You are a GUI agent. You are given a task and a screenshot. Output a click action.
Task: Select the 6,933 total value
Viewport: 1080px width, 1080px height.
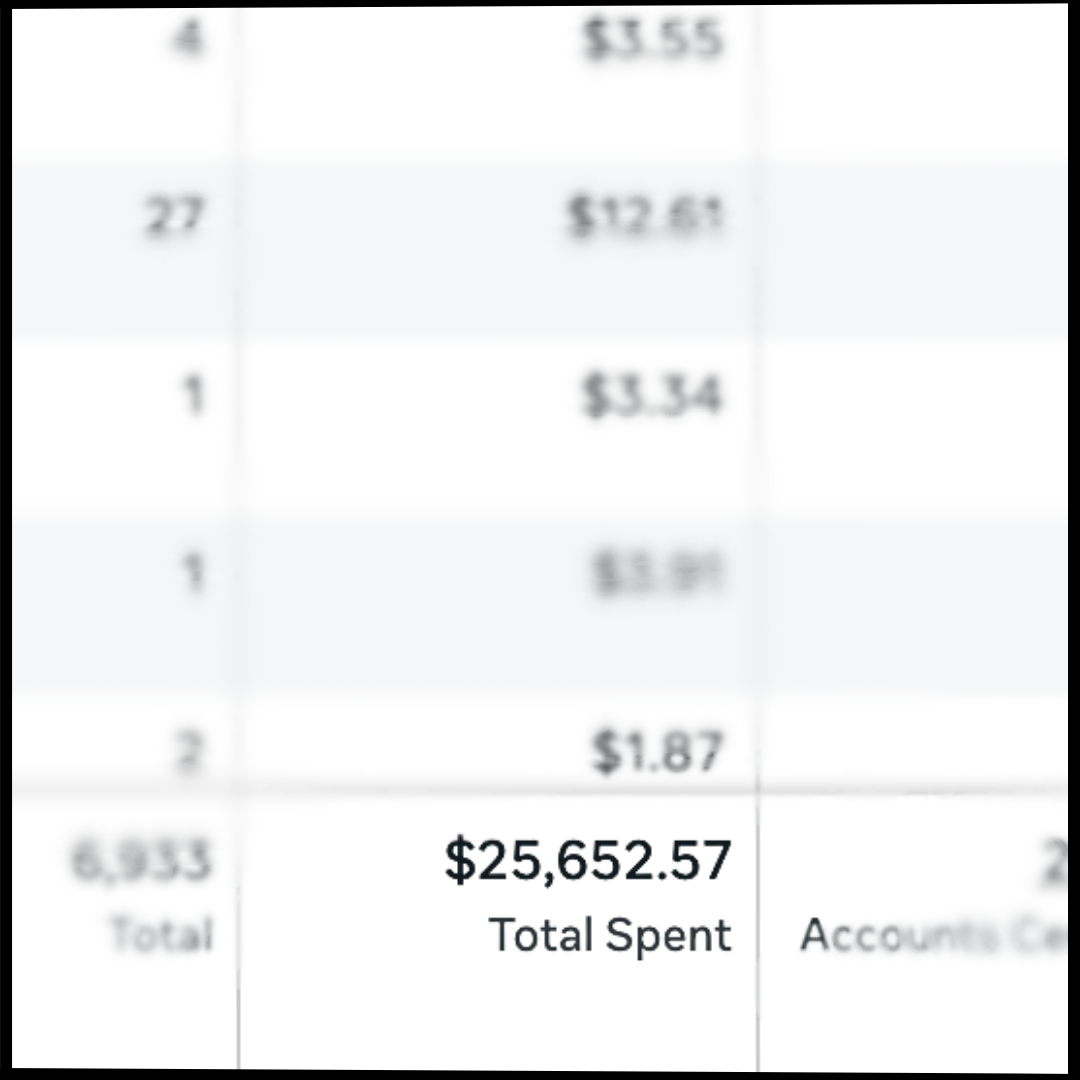tap(142, 861)
